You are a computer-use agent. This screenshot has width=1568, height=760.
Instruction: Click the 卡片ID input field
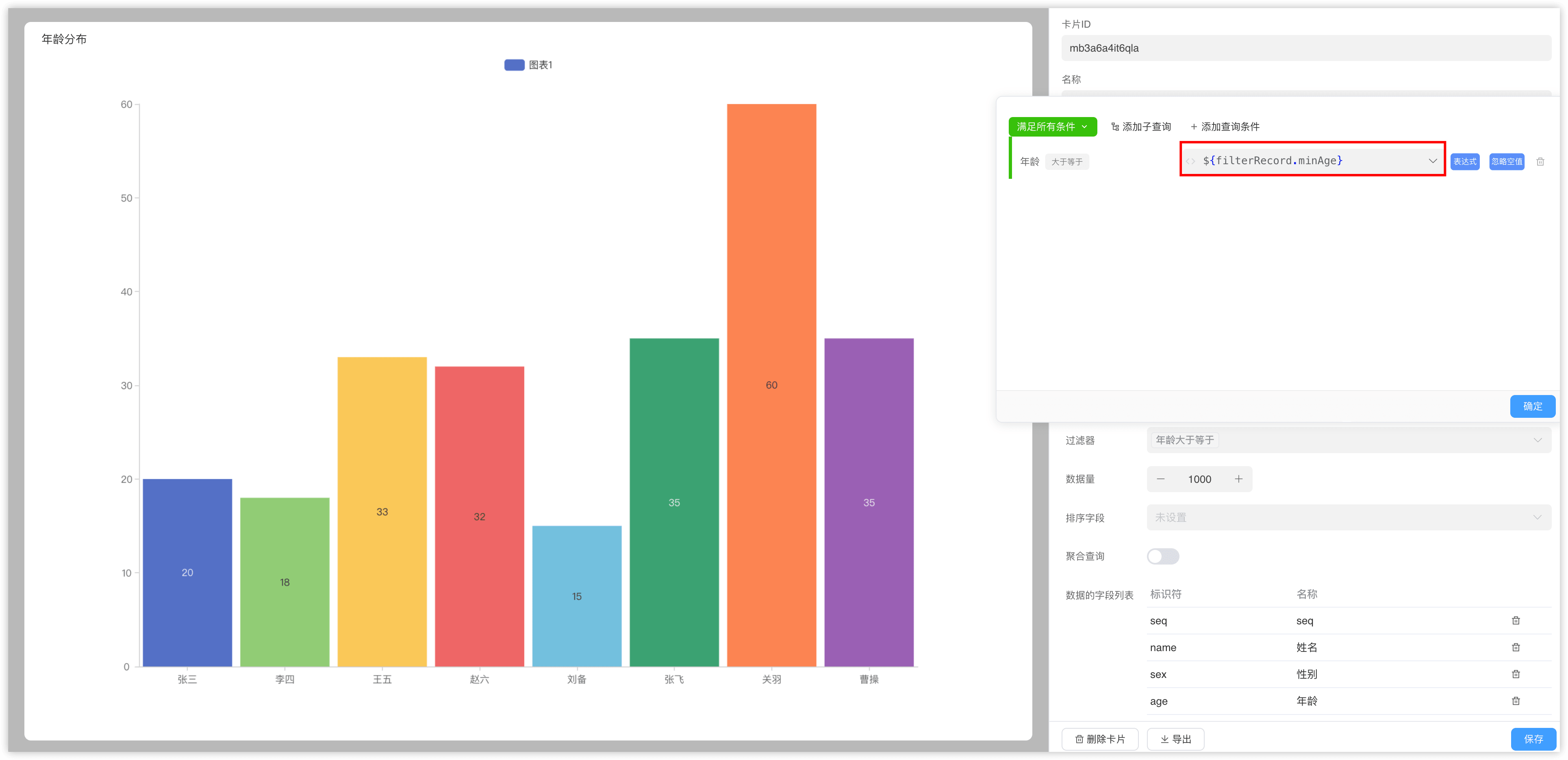(1306, 48)
